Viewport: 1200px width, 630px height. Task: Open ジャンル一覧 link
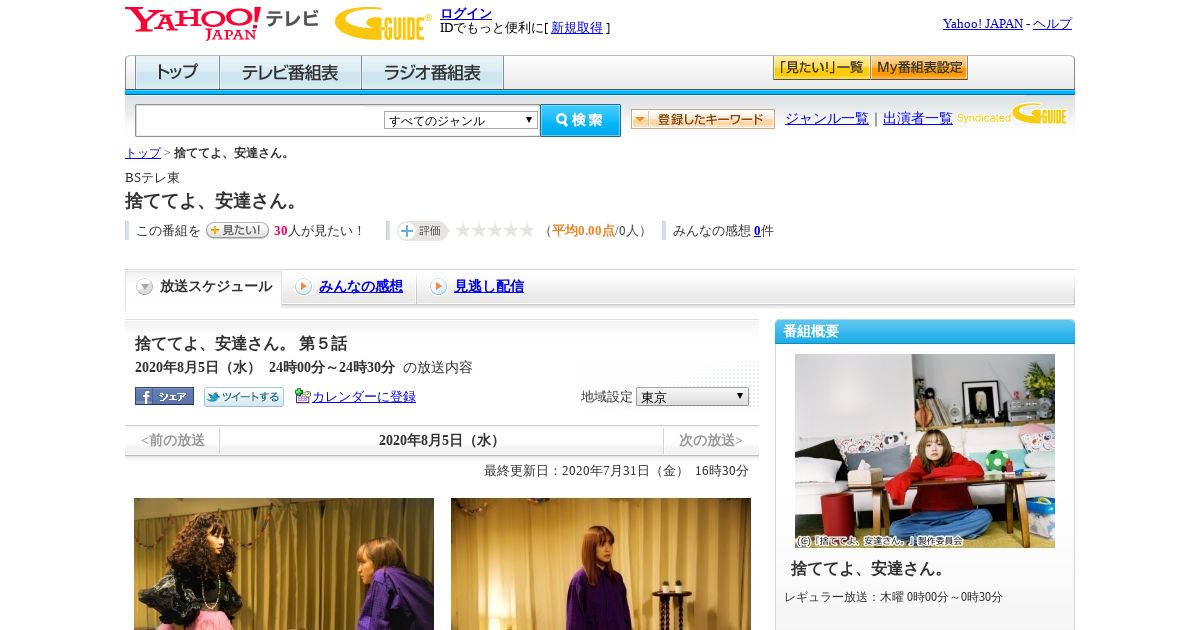(827, 118)
